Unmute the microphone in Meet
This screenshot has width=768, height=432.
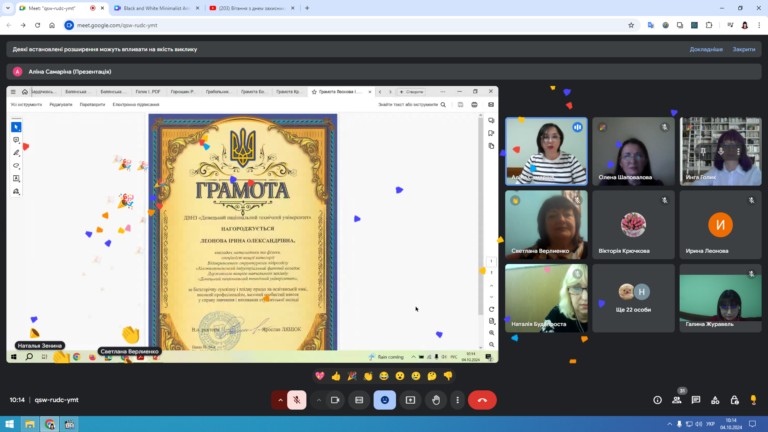click(296, 400)
